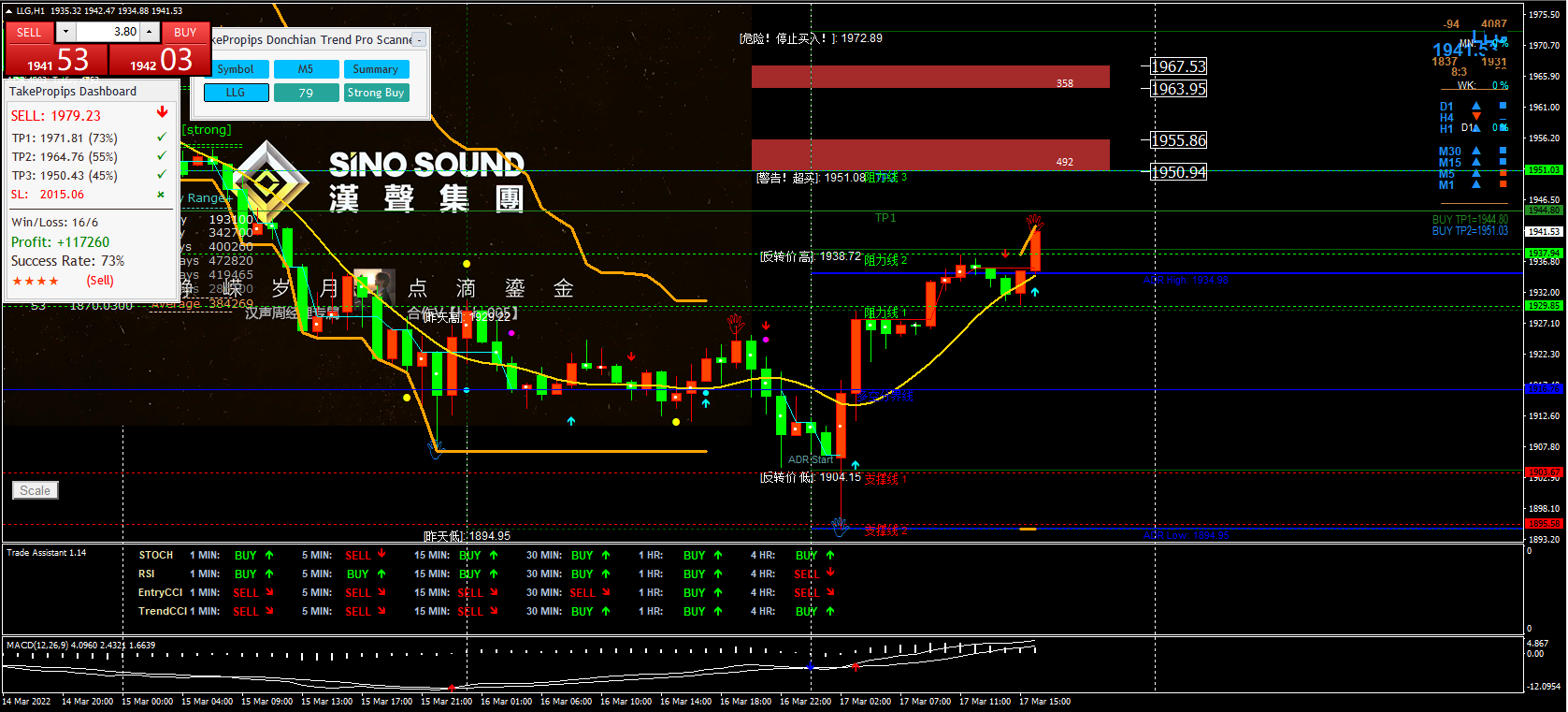Viewport: 1568px width, 712px height.
Task: Click the LLG,H1 chart title text
Action: pyautogui.click(x=30, y=11)
